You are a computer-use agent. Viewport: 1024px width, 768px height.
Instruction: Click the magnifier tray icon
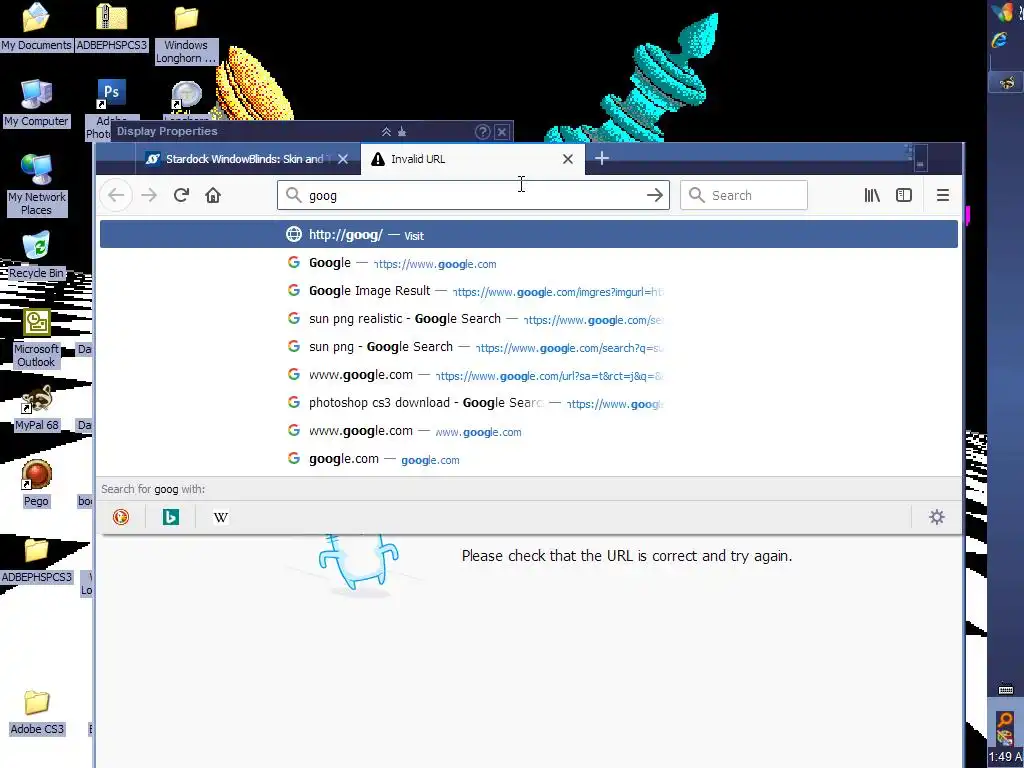[1006, 719]
